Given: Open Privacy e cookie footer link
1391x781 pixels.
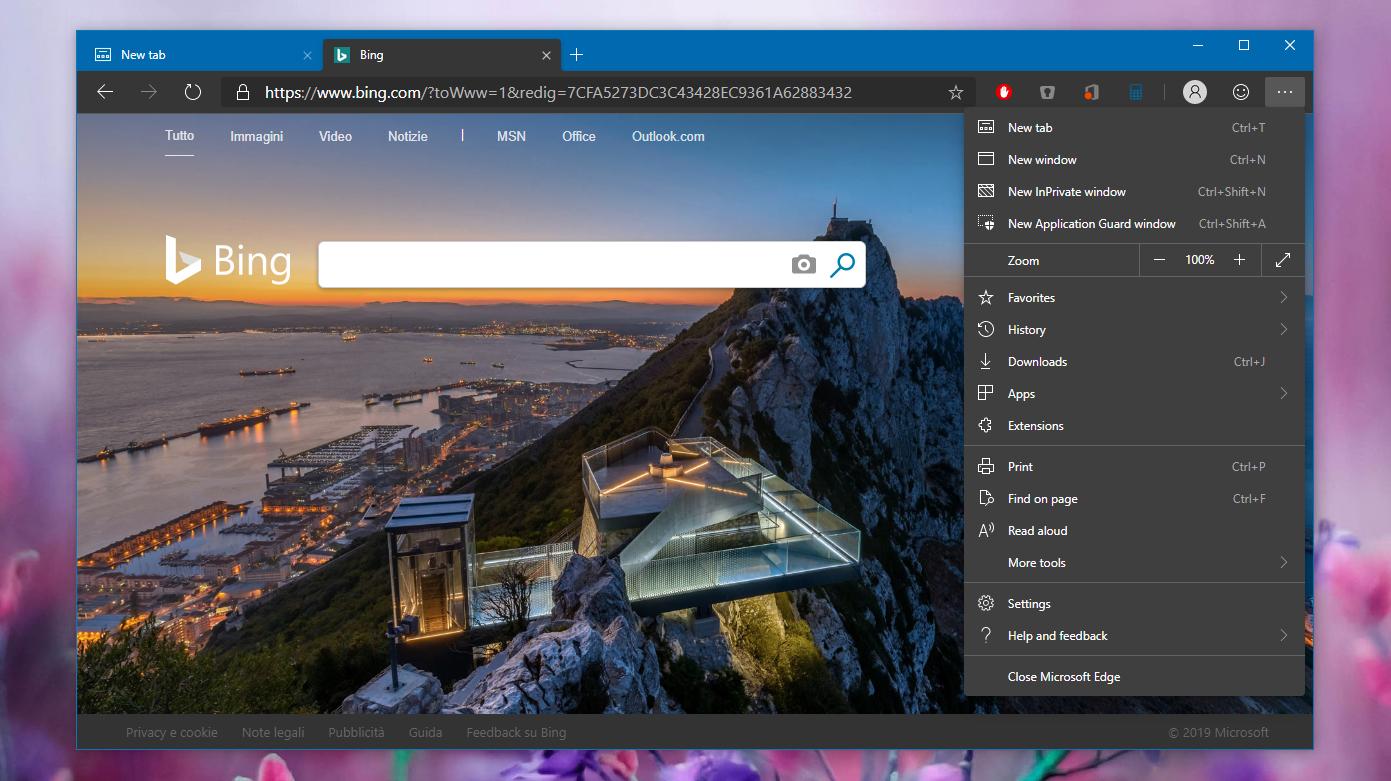Looking at the screenshot, I should click(172, 732).
